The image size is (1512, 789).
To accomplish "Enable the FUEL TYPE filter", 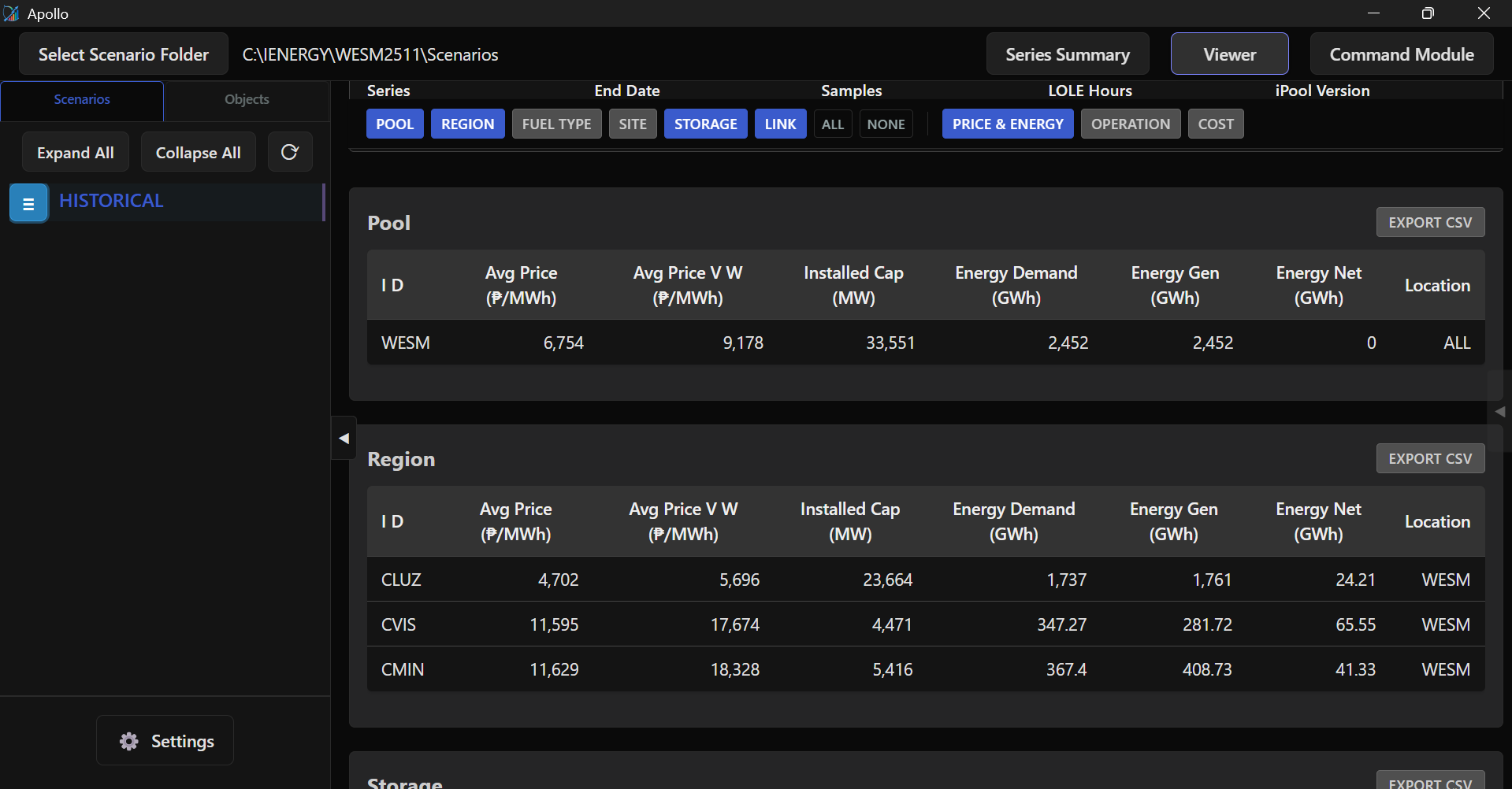I will [556, 124].
